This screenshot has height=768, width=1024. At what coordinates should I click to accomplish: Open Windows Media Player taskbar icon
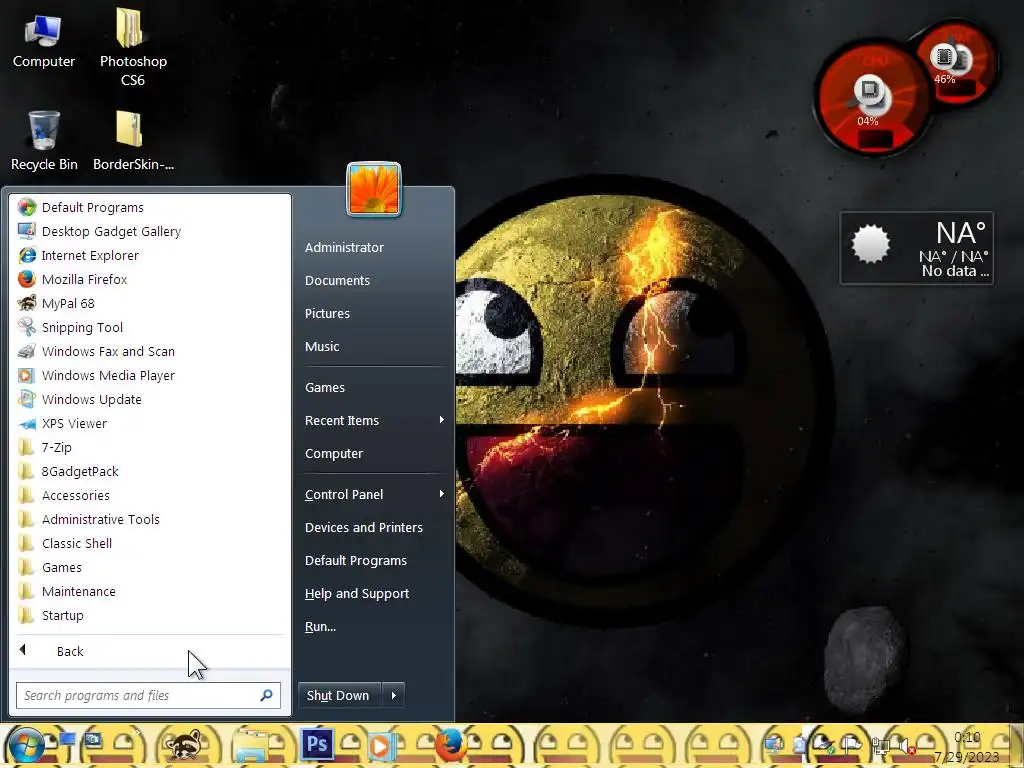tap(380, 746)
